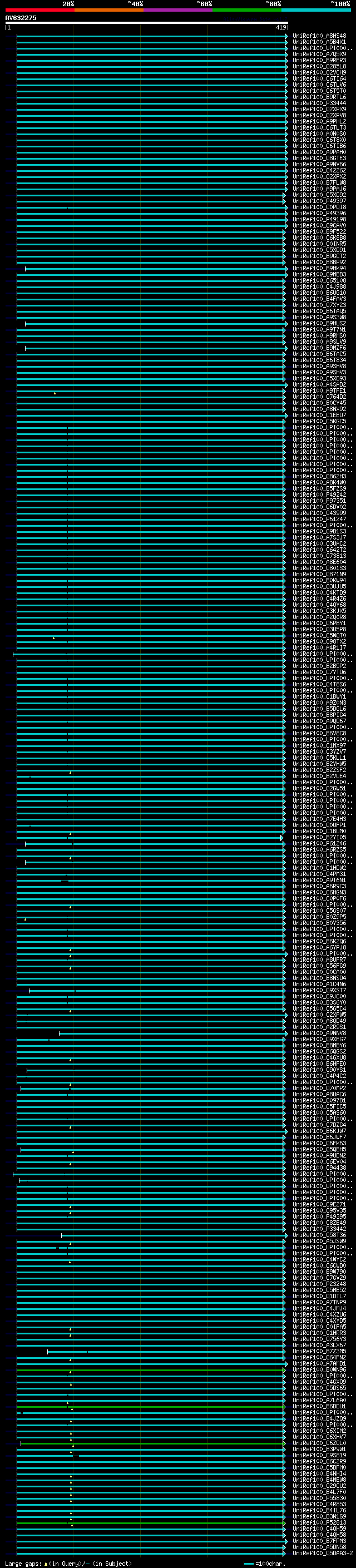Click the UniRef100_C6T5T0 entry

point(319,91)
